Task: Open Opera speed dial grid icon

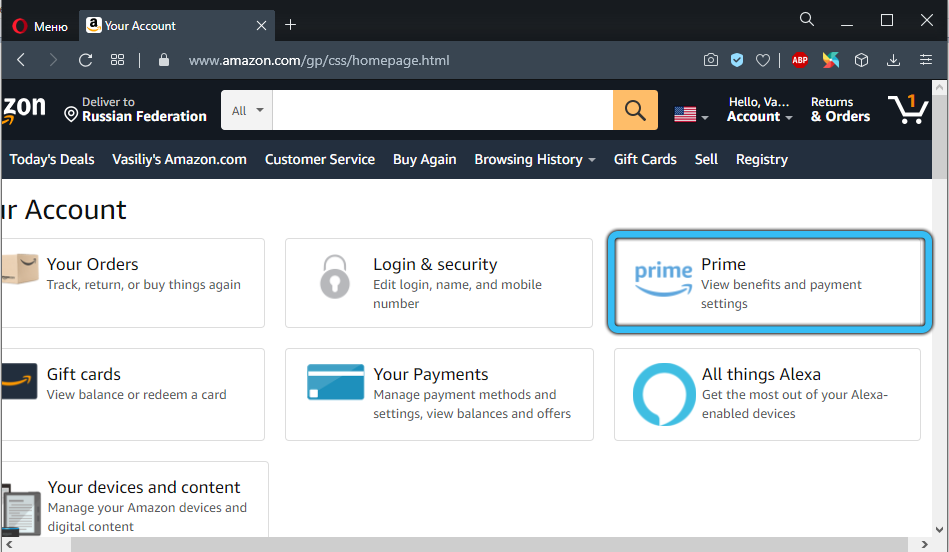Action: pyautogui.click(x=117, y=60)
